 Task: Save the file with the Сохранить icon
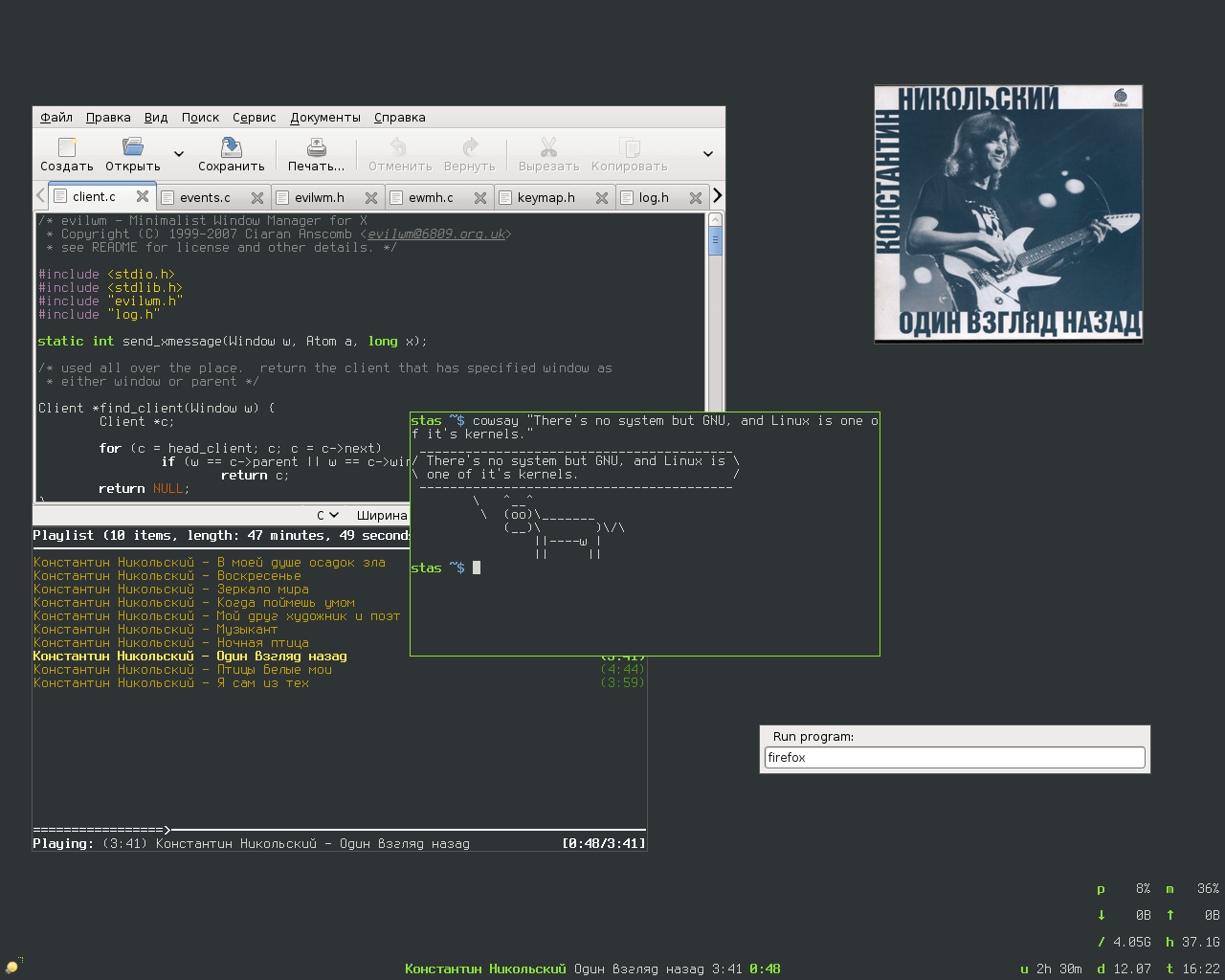tap(231, 147)
